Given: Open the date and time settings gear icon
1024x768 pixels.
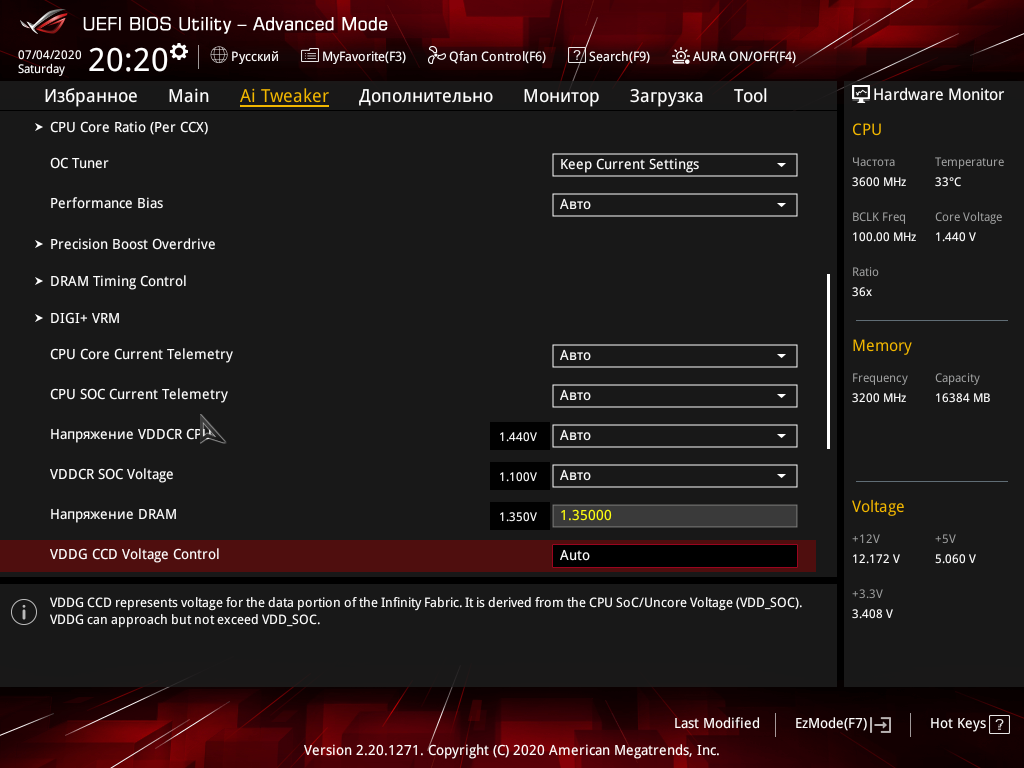Looking at the screenshot, I should 179,52.
